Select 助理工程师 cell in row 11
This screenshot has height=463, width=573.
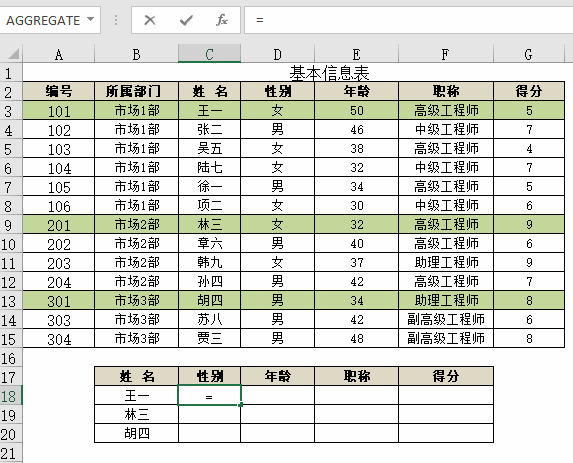pyautogui.click(x=446, y=262)
